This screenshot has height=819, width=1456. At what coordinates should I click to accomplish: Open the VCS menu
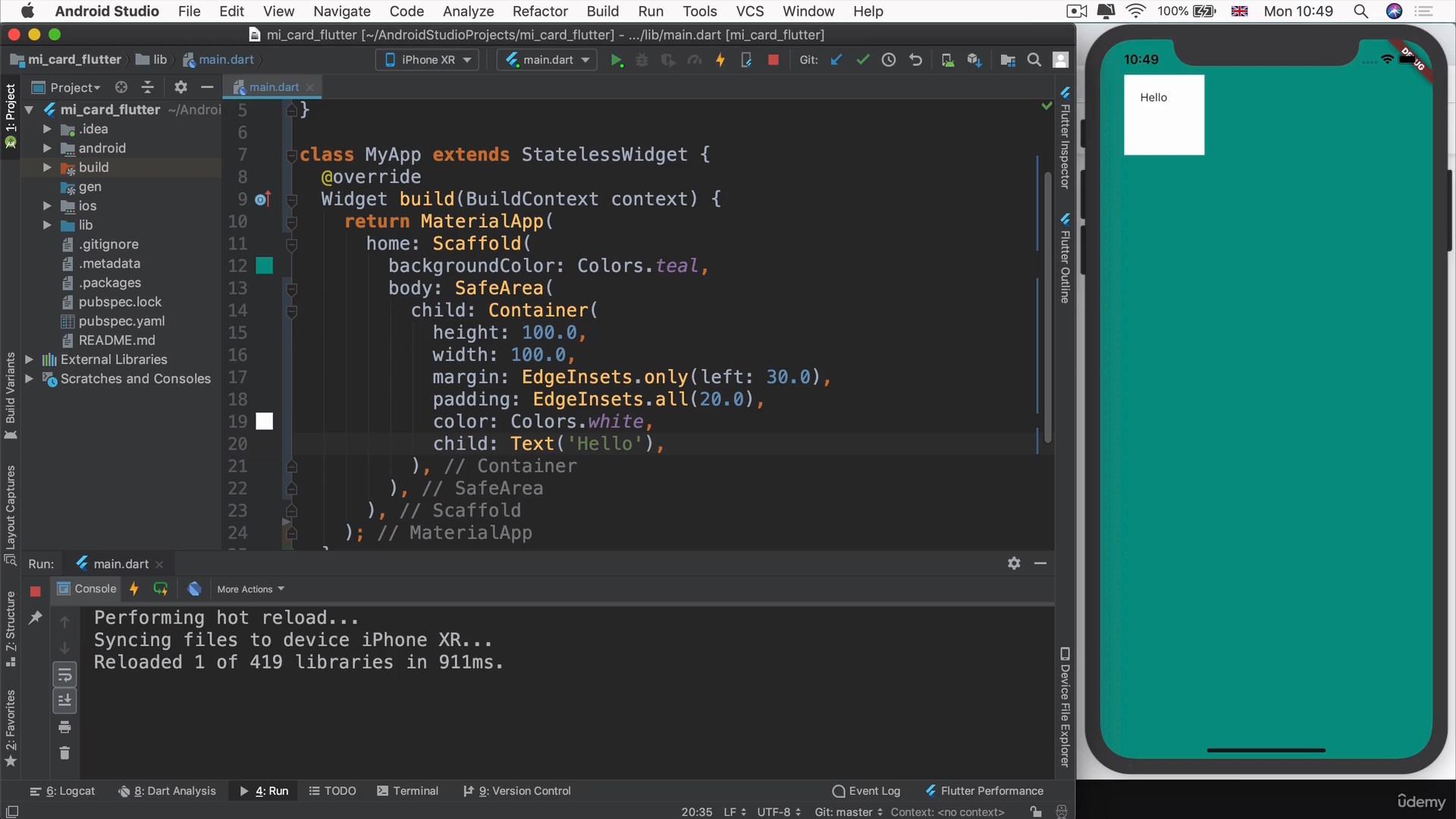pos(750,11)
